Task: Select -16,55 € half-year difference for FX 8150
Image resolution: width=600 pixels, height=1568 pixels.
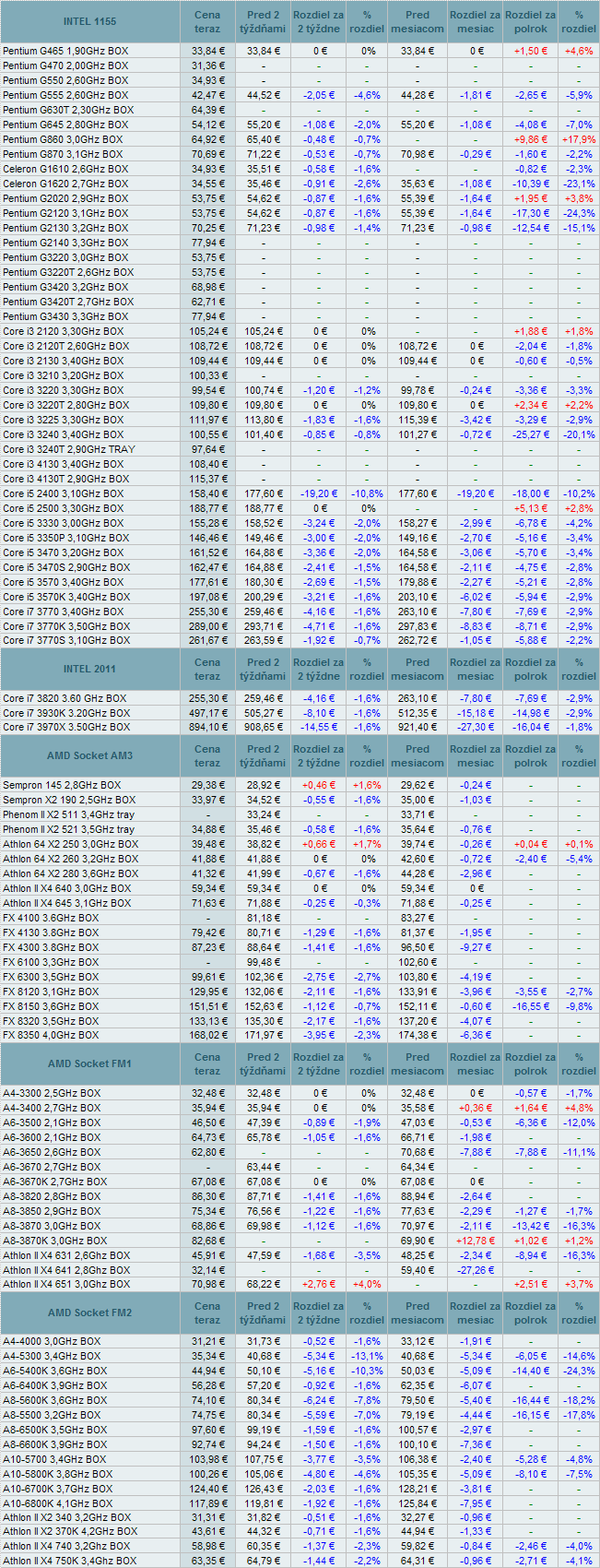Action: [531, 1006]
